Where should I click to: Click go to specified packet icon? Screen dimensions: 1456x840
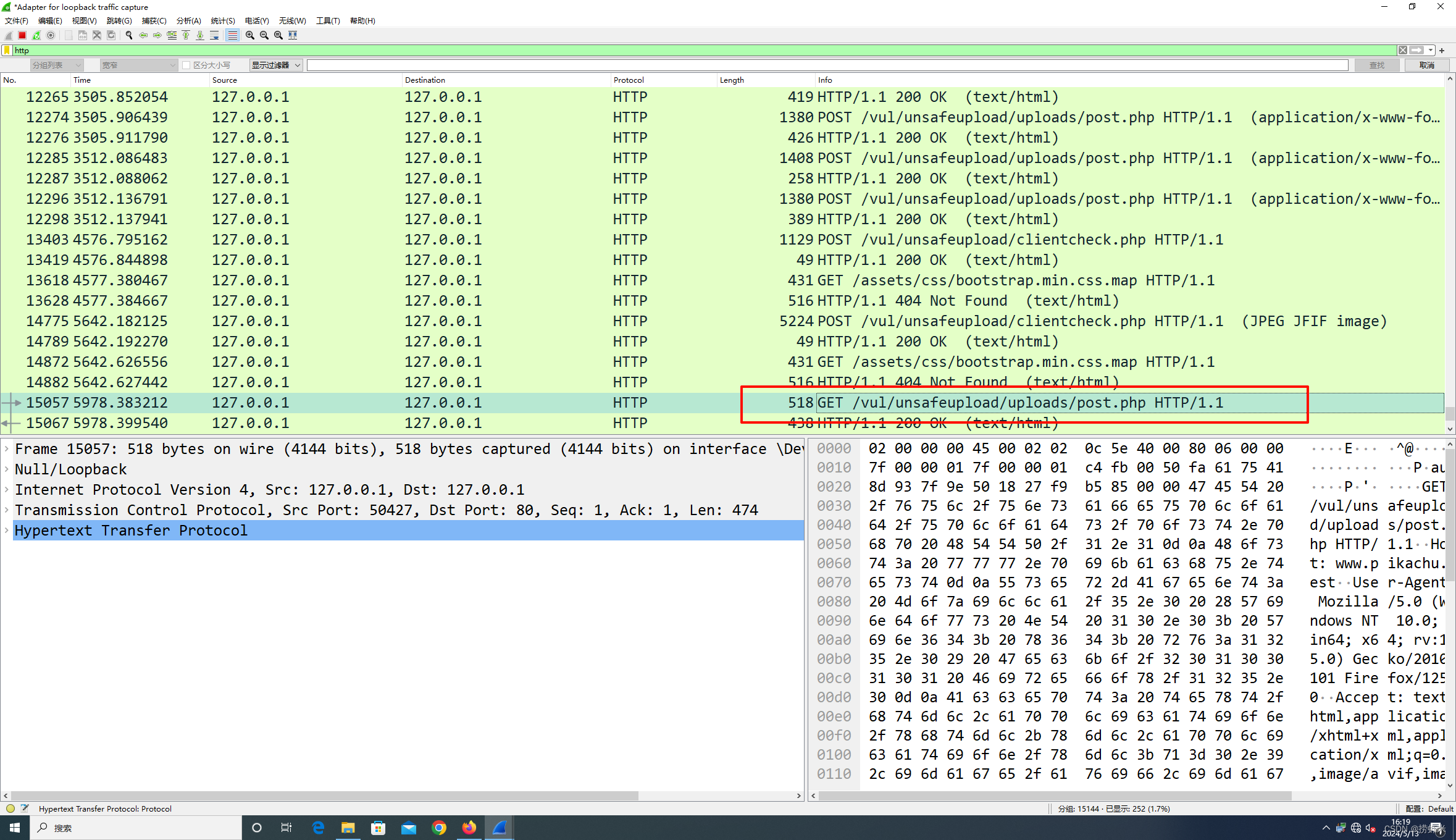coord(172,35)
